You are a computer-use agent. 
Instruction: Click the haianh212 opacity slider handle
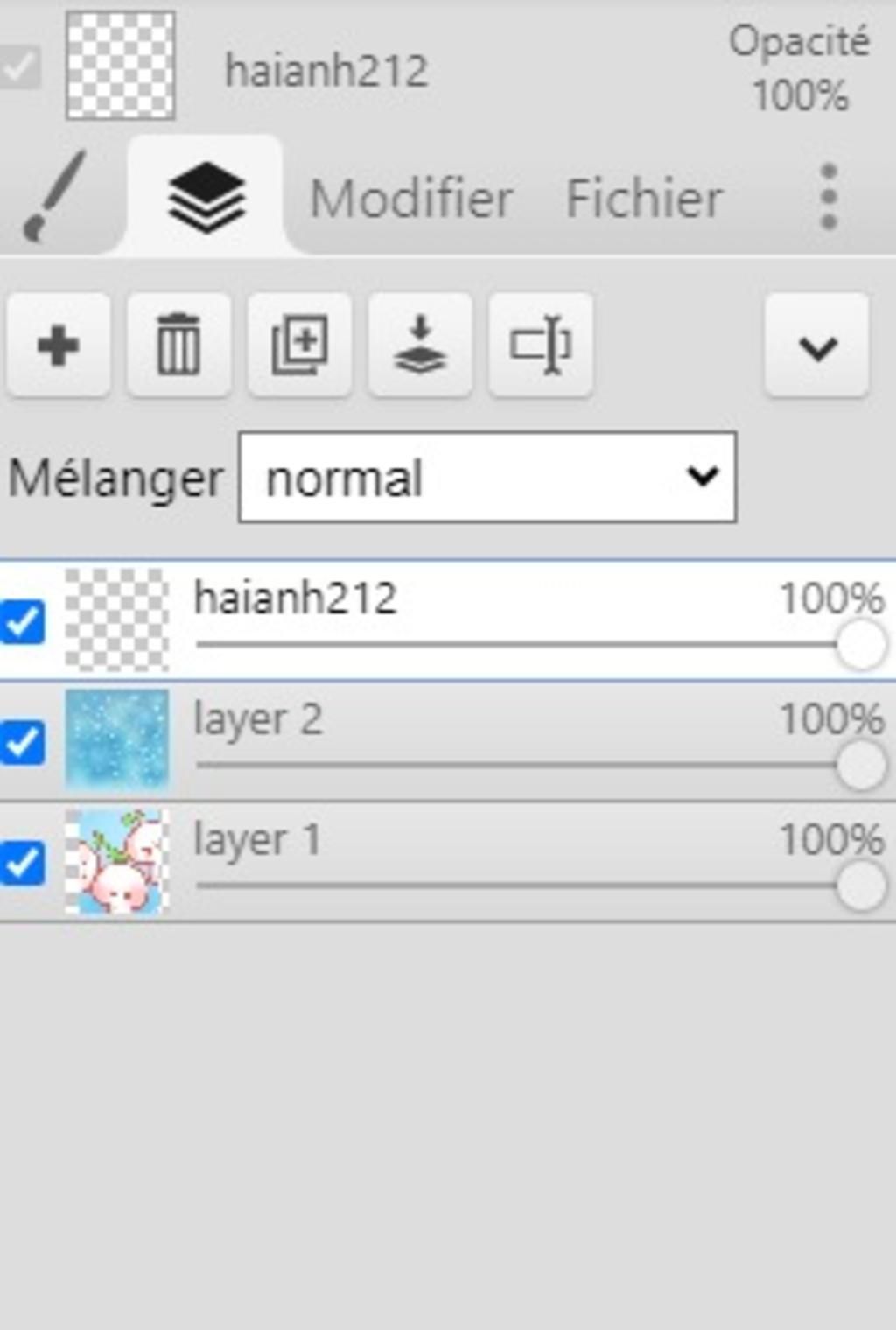point(861,645)
